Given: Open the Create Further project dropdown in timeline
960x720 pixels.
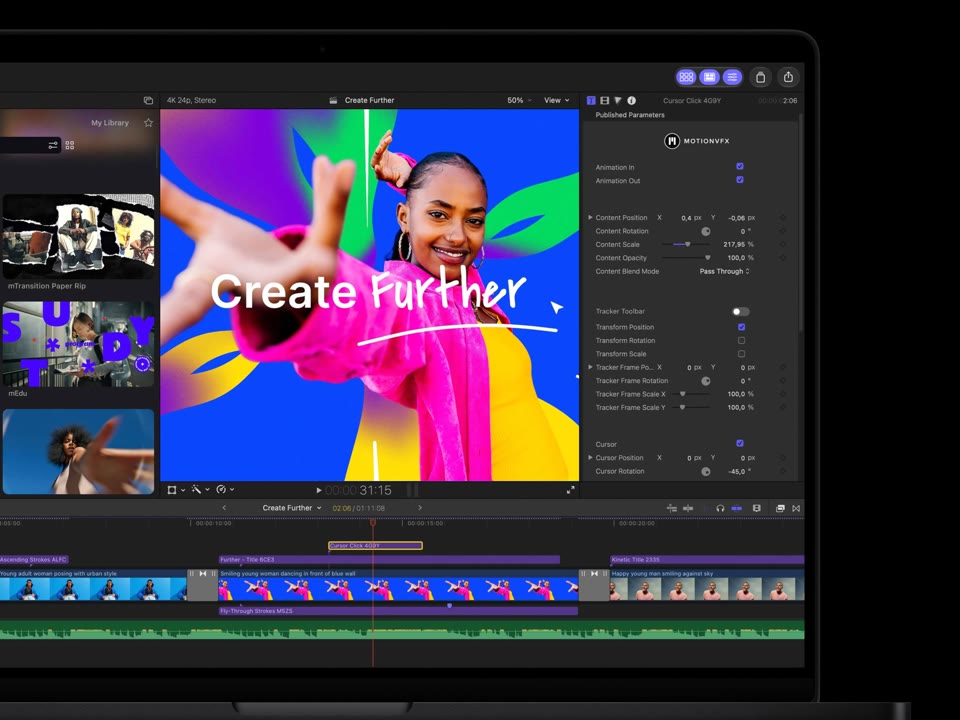Looking at the screenshot, I should [292, 508].
